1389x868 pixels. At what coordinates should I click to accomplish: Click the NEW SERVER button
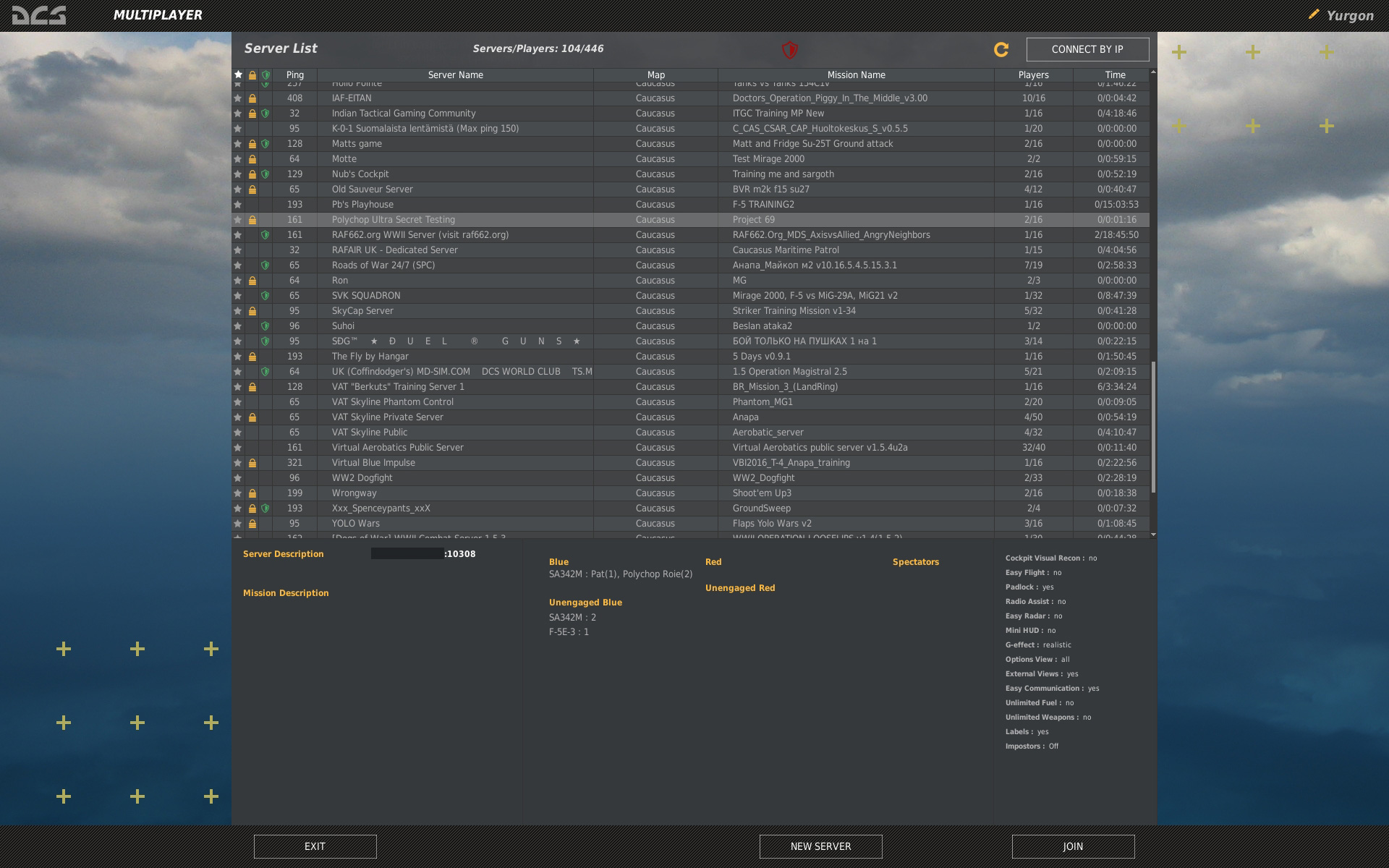pos(820,846)
